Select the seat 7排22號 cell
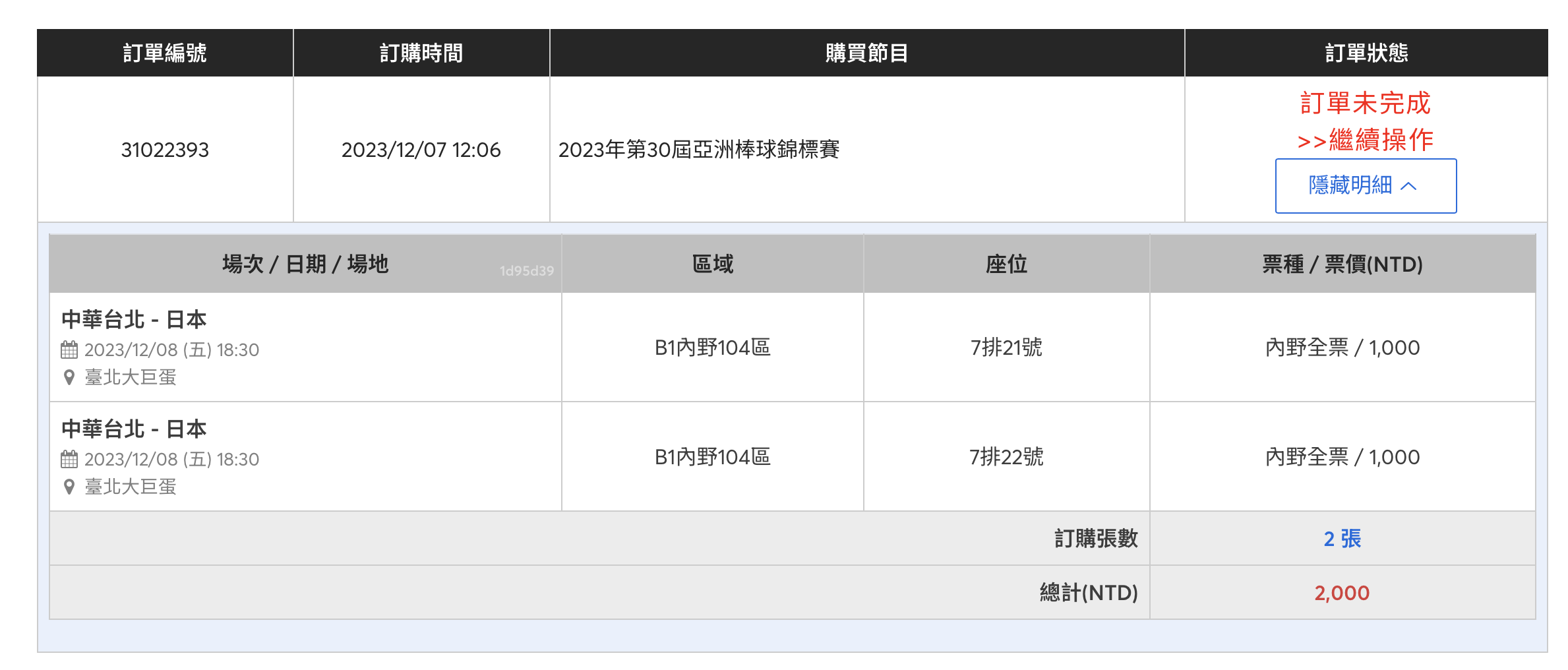 pos(1006,457)
